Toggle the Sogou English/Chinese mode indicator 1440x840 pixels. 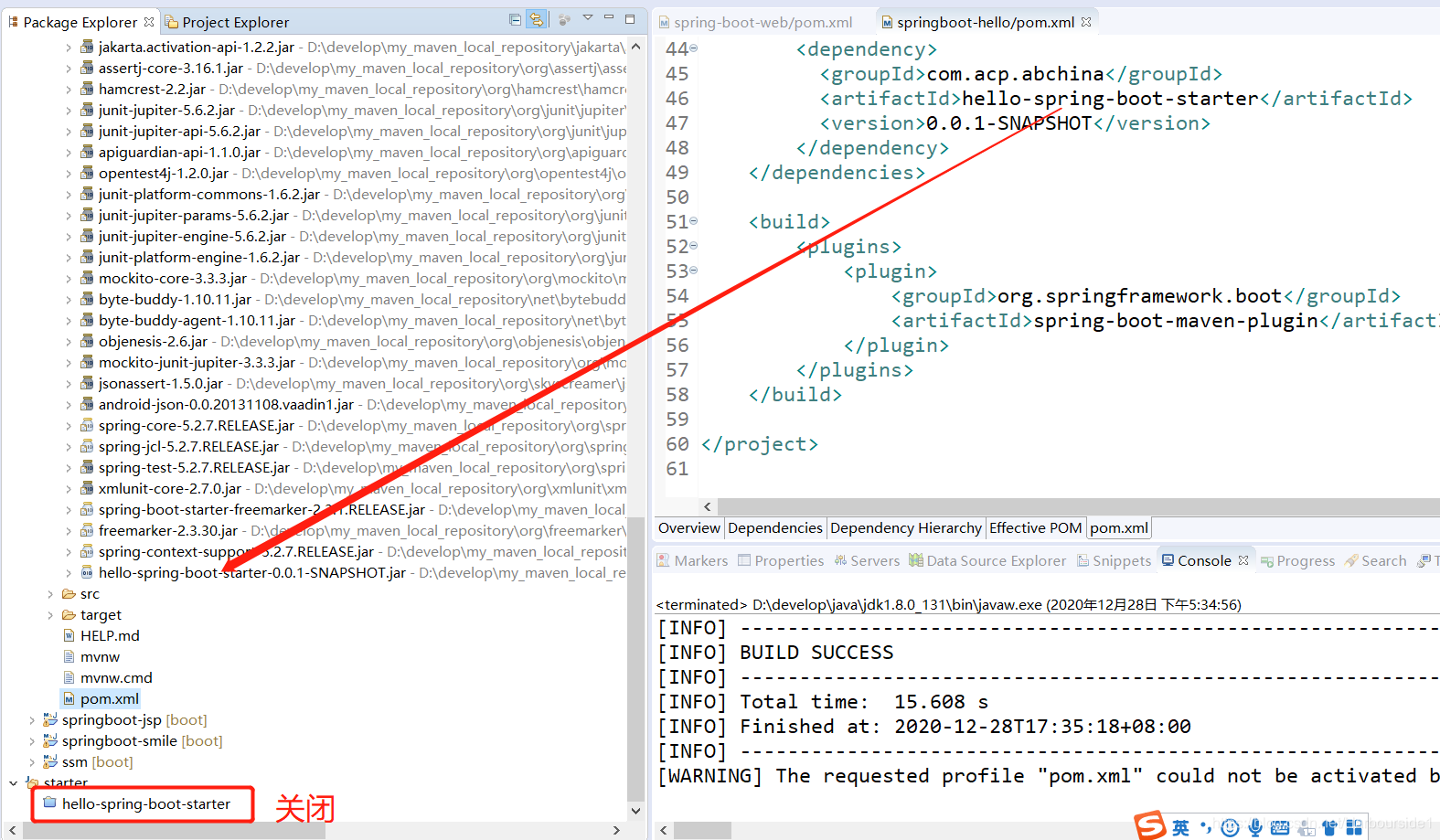[x=1181, y=827]
